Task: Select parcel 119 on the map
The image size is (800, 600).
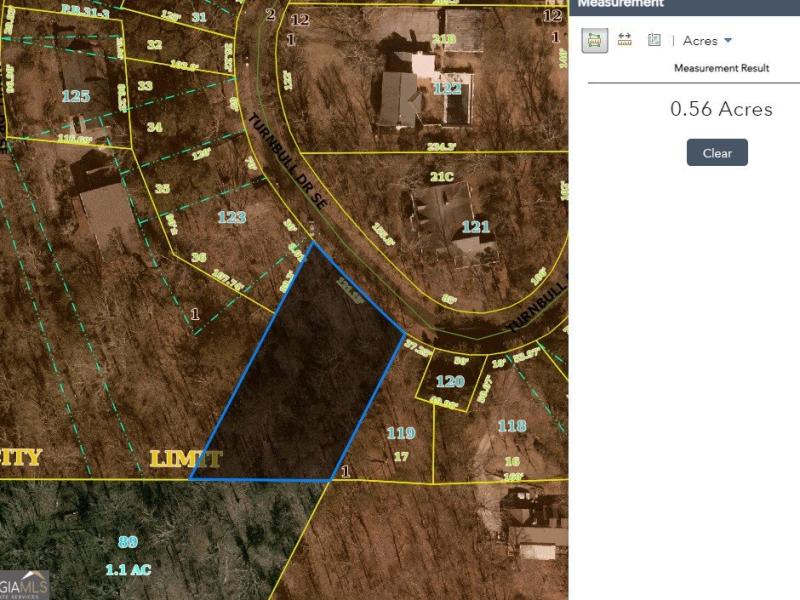Action: [400, 433]
